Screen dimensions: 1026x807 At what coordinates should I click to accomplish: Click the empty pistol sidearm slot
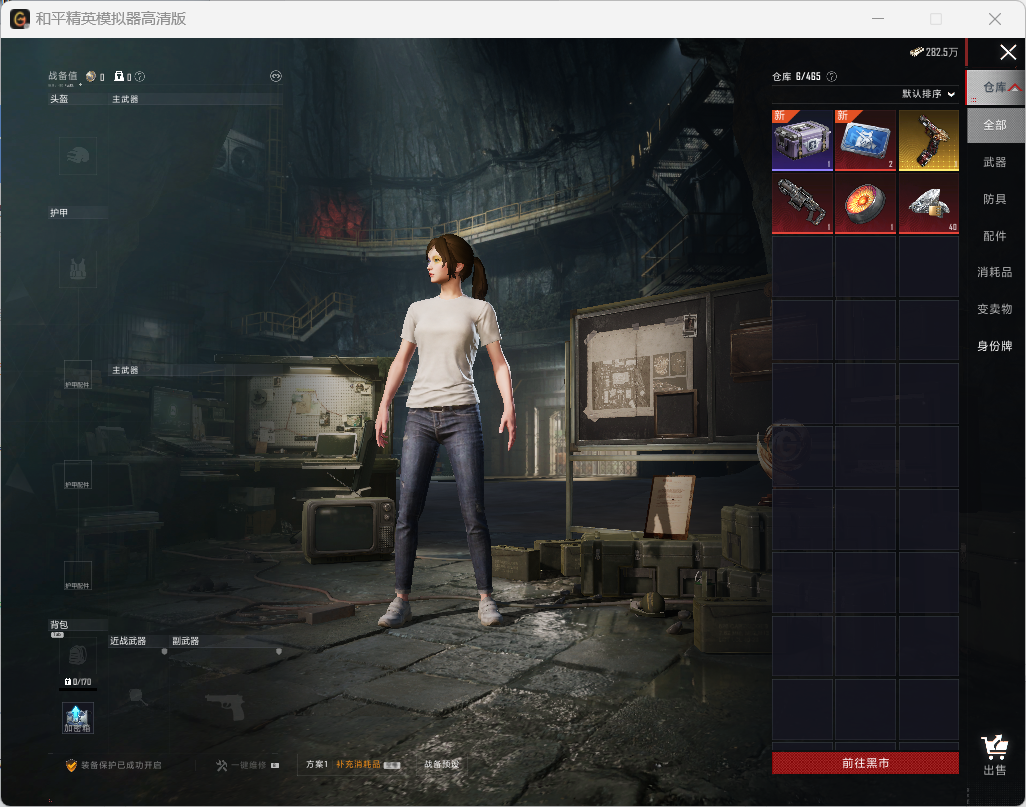point(225,706)
